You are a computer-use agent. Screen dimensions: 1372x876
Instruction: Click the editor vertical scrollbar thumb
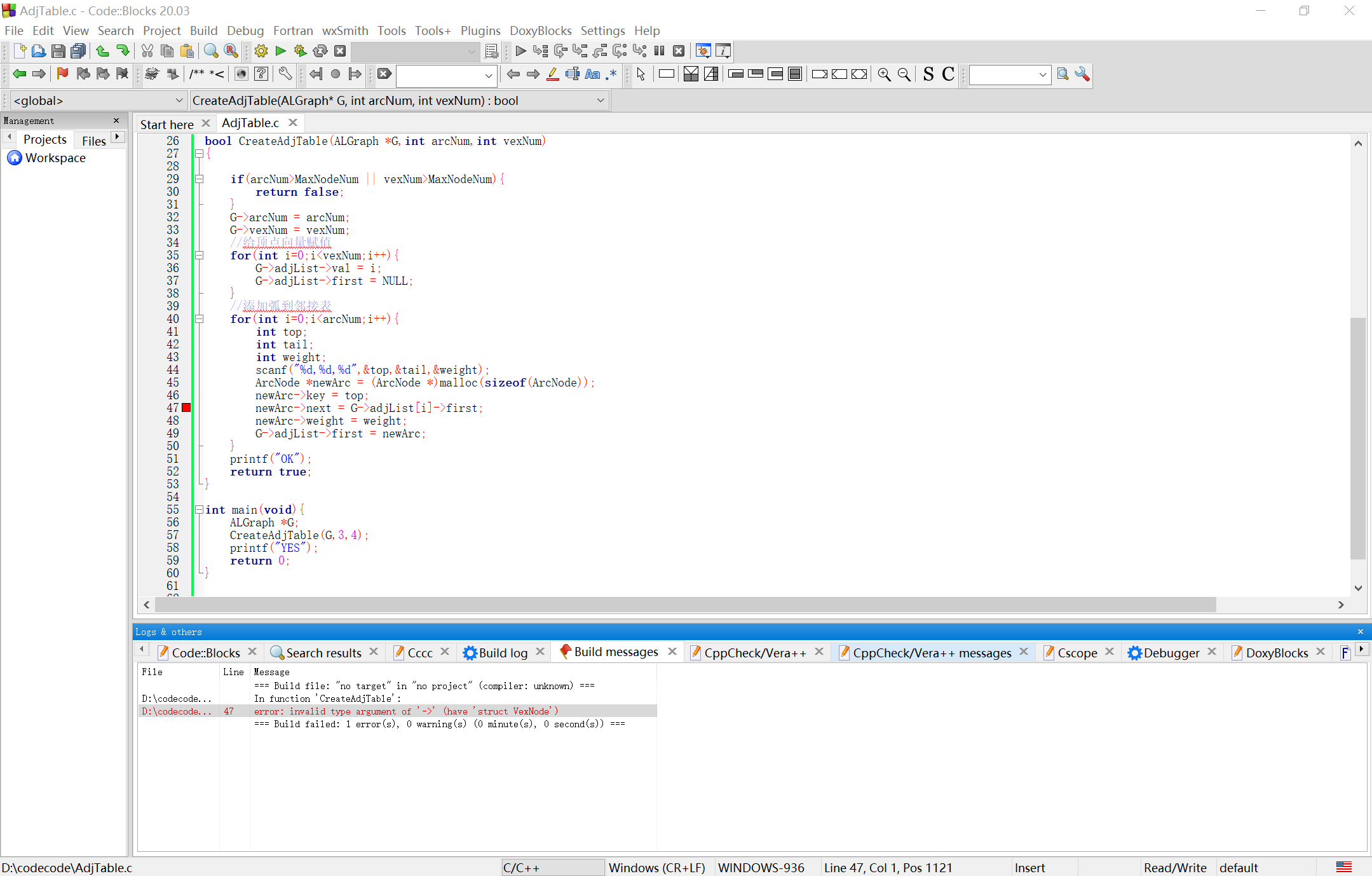[x=1357, y=437]
